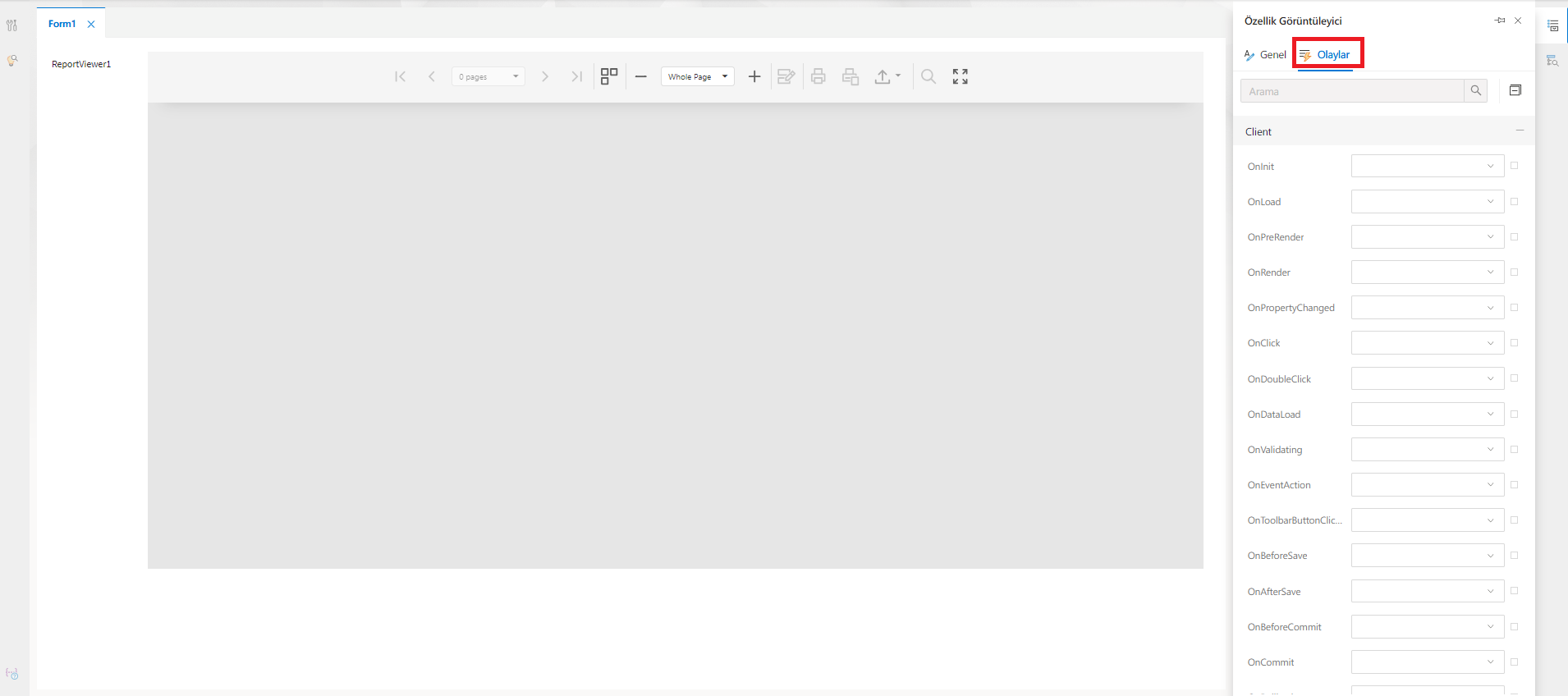Toggle the small square next to OnClick

[x=1515, y=342]
